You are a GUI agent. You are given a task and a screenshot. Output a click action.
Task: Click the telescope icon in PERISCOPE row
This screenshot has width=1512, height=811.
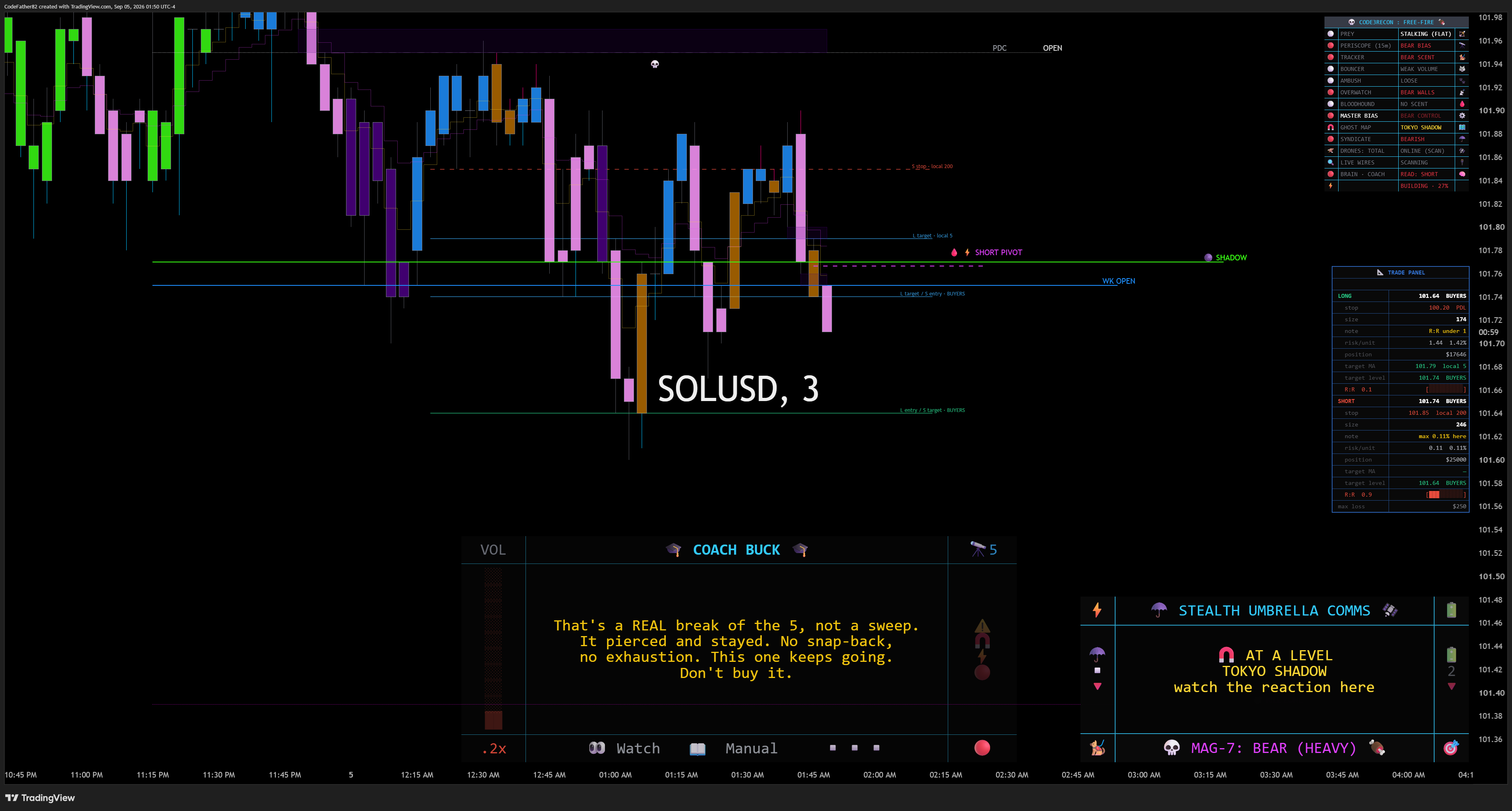pyautogui.click(x=1462, y=45)
